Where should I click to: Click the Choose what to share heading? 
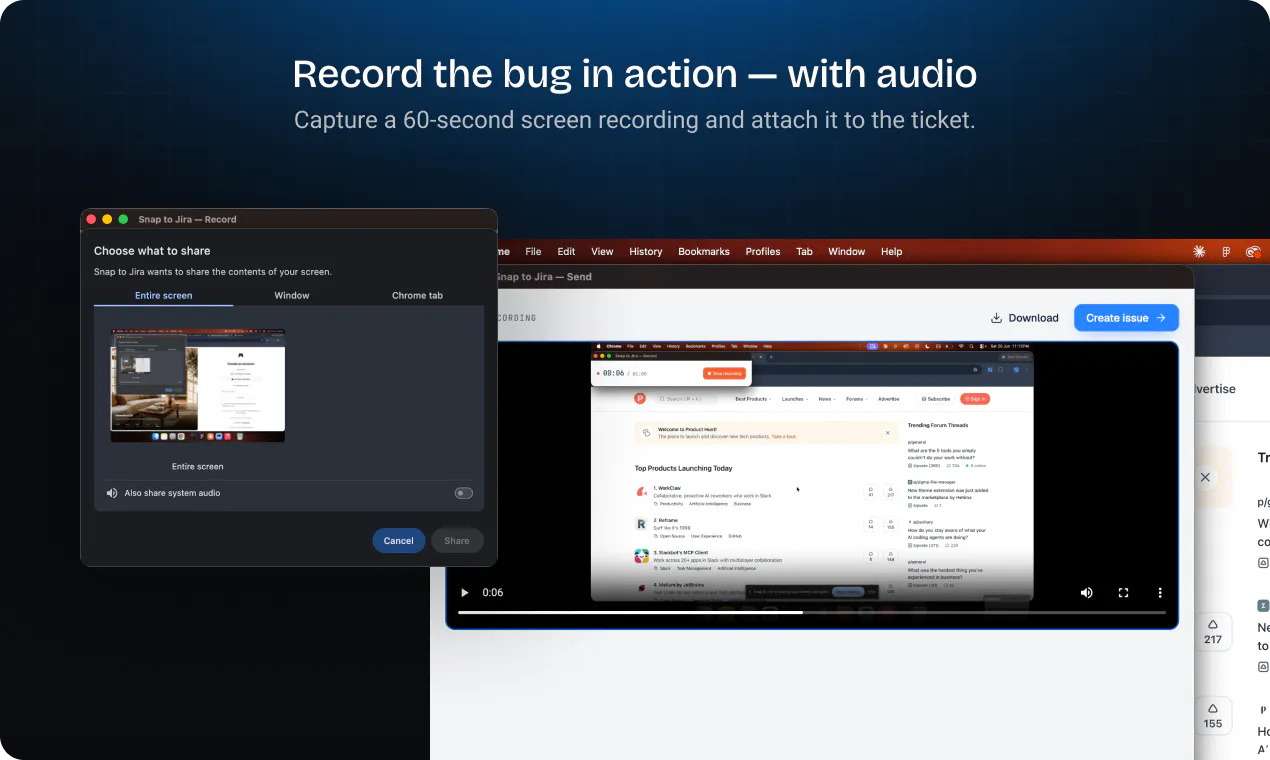click(152, 251)
